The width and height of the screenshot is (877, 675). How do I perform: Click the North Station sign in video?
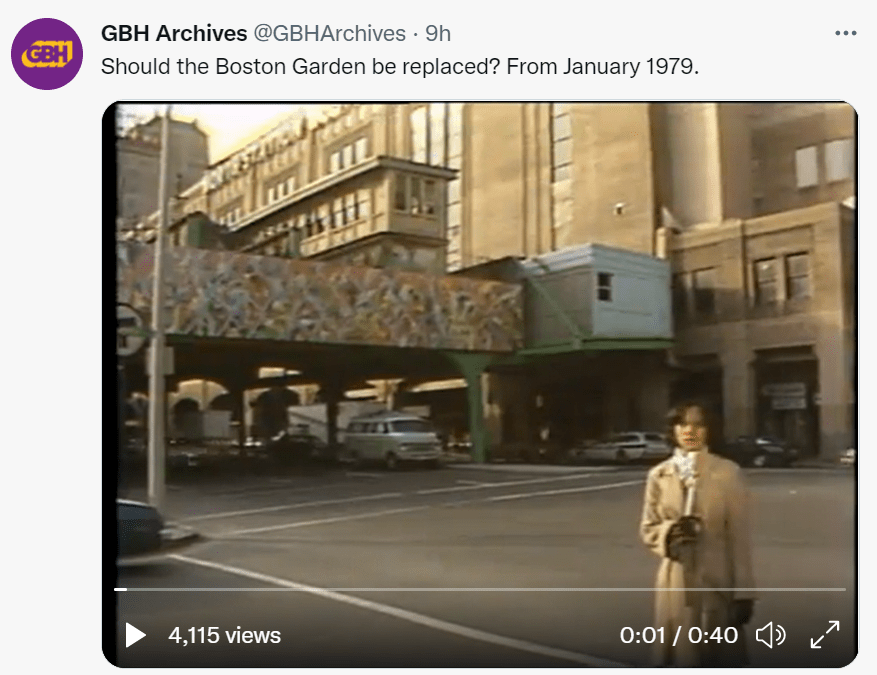tap(256, 154)
